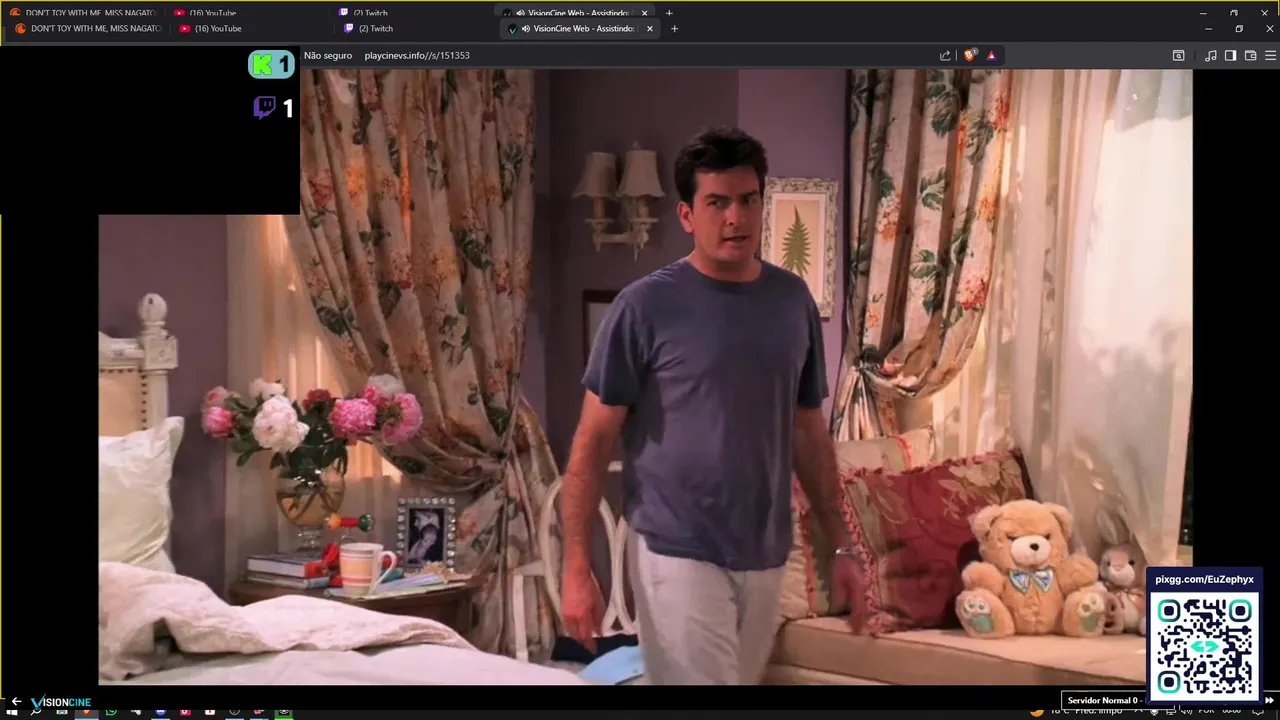Screen dimensions: 1280x720
Task: Switch to the (16) YouTube tab
Action: (210, 29)
